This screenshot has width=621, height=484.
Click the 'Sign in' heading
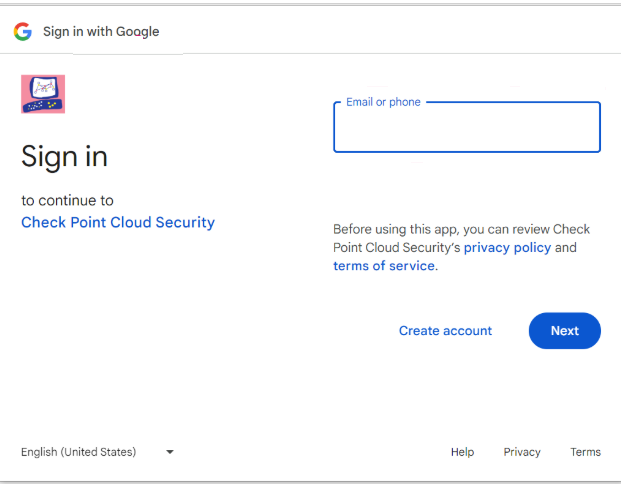tap(65, 156)
